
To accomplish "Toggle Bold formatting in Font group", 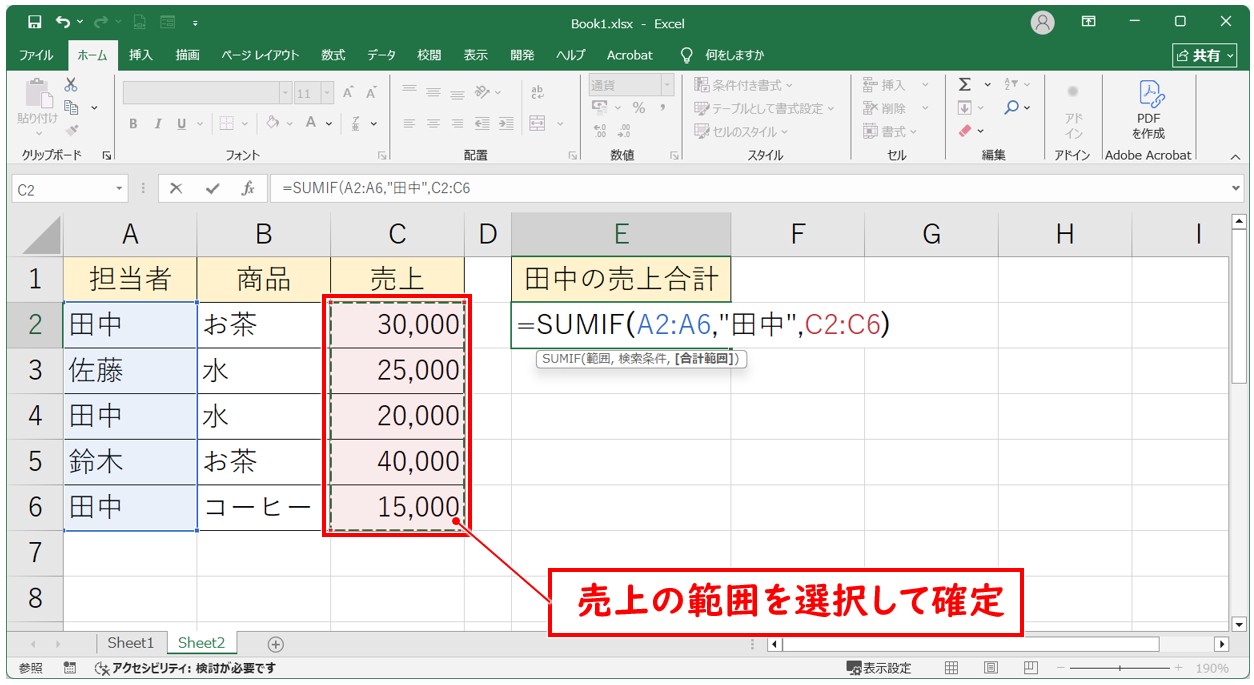I will (x=132, y=124).
